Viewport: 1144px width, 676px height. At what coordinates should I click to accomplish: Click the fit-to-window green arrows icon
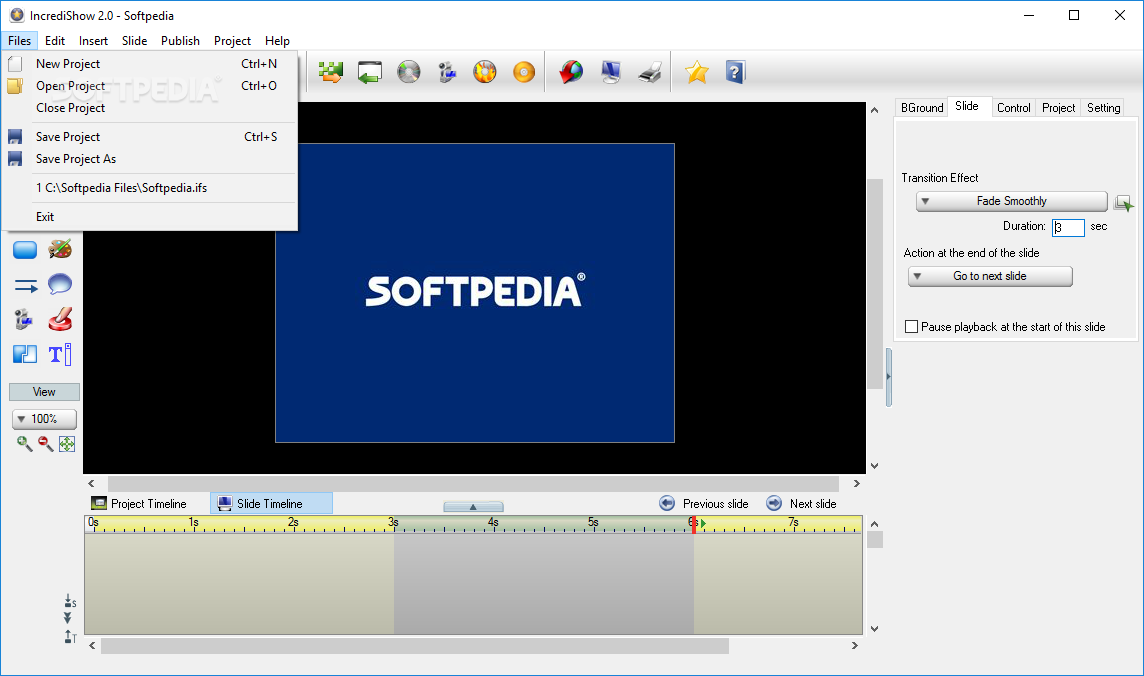(x=66, y=443)
